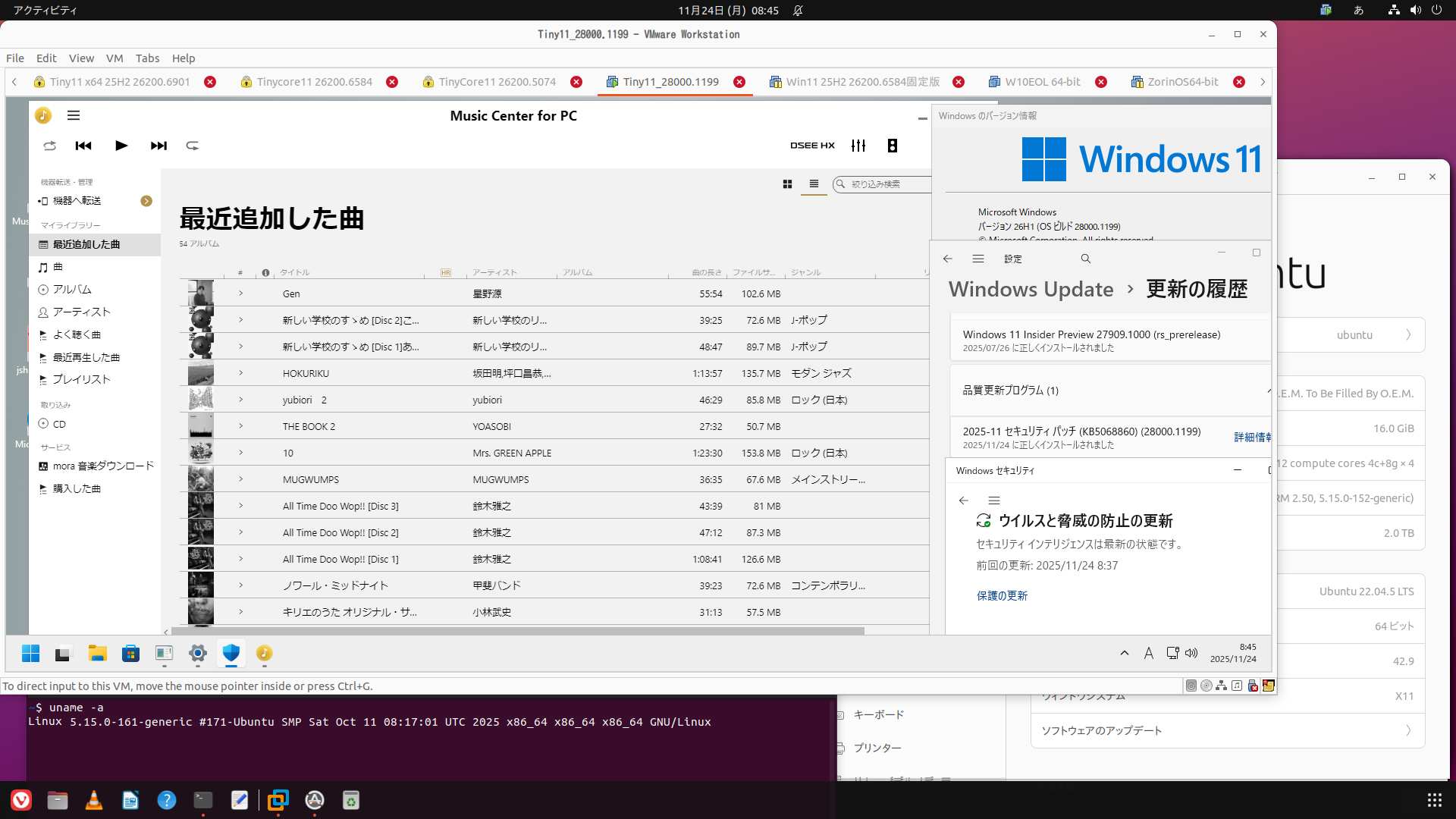The width and height of the screenshot is (1456, 819).
Task: Click the Play button in Music Center
Action: pyautogui.click(x=121, y=146)
